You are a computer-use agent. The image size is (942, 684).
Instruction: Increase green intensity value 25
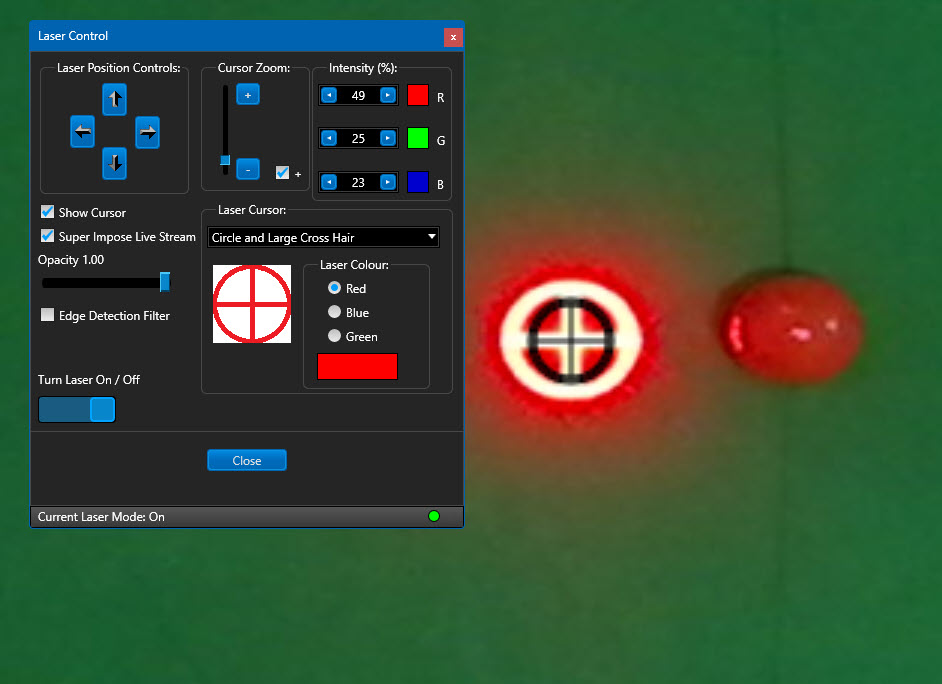pyautogui.click(x=388, y=138)
